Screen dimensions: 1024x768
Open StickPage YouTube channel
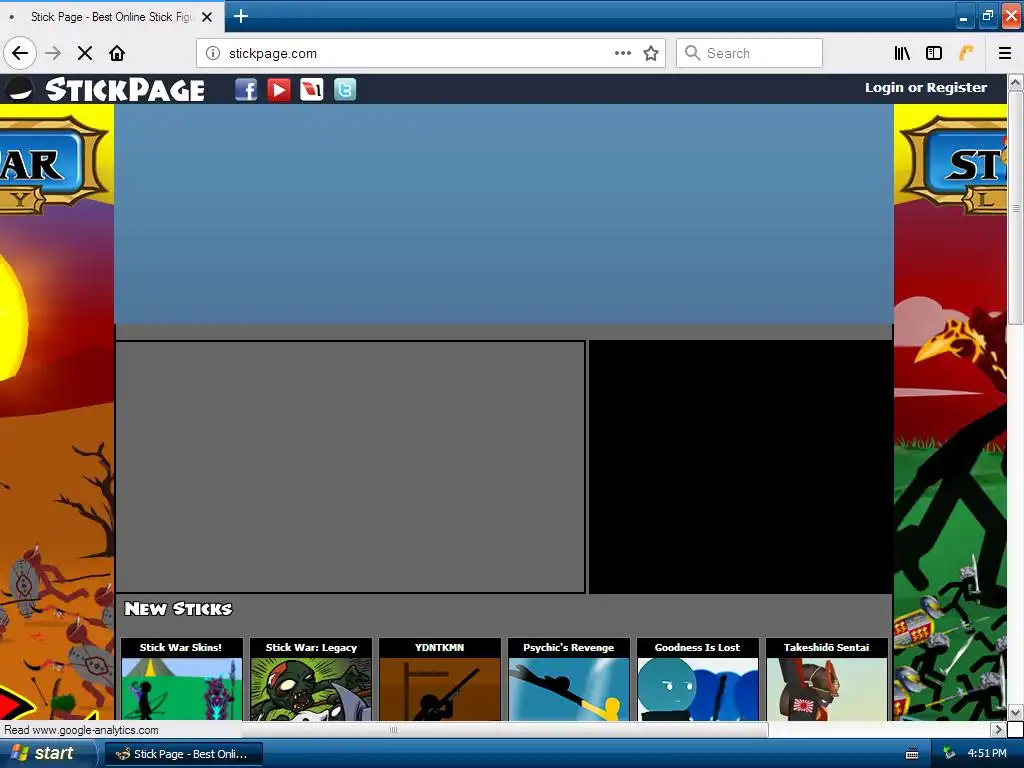(x=279, y=89)
